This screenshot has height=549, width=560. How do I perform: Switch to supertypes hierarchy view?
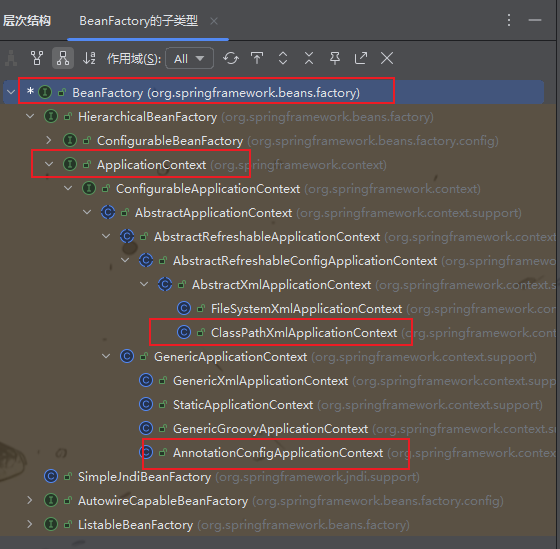pos(37,58)
